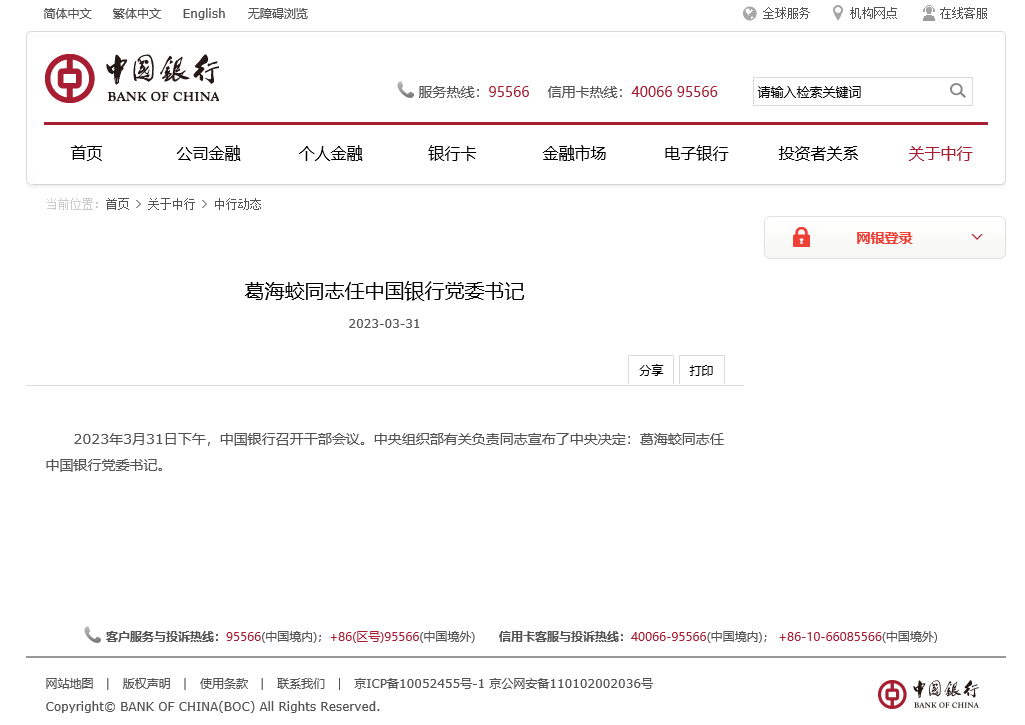Viewport: 1025px width, 725px height.
Task: Click the service hotline number 95566 in header
Action: (509, 92)
